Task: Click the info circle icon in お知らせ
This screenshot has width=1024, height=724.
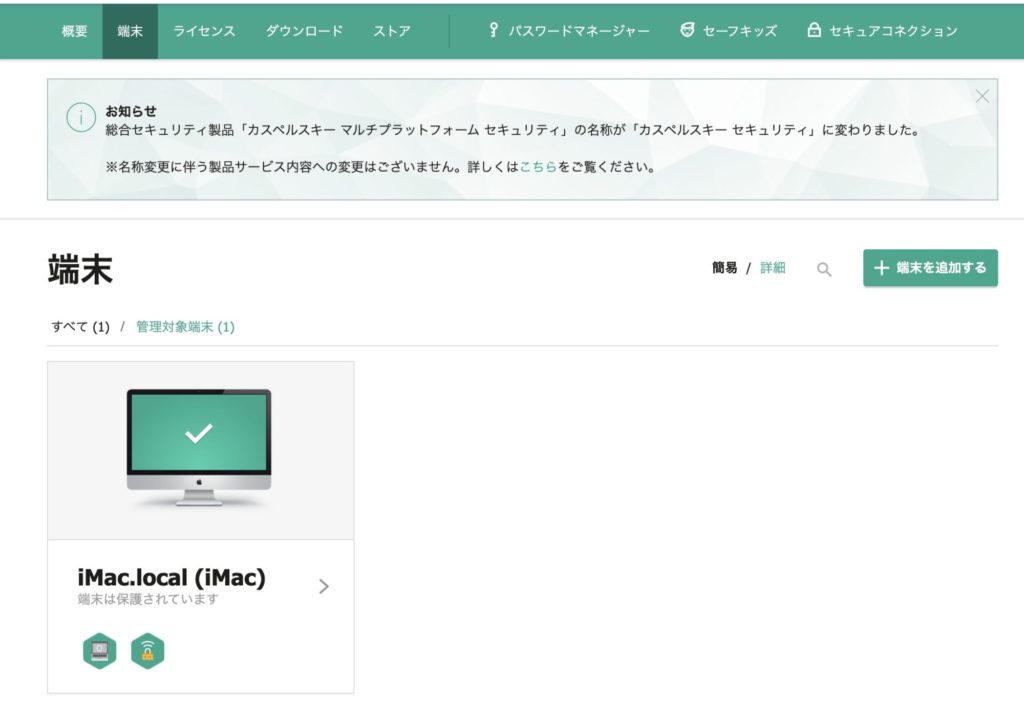Action: [80, 117]
